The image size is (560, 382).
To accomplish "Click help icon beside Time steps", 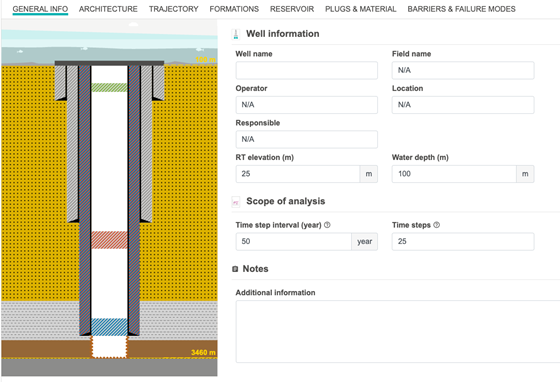I will point(436,225).
